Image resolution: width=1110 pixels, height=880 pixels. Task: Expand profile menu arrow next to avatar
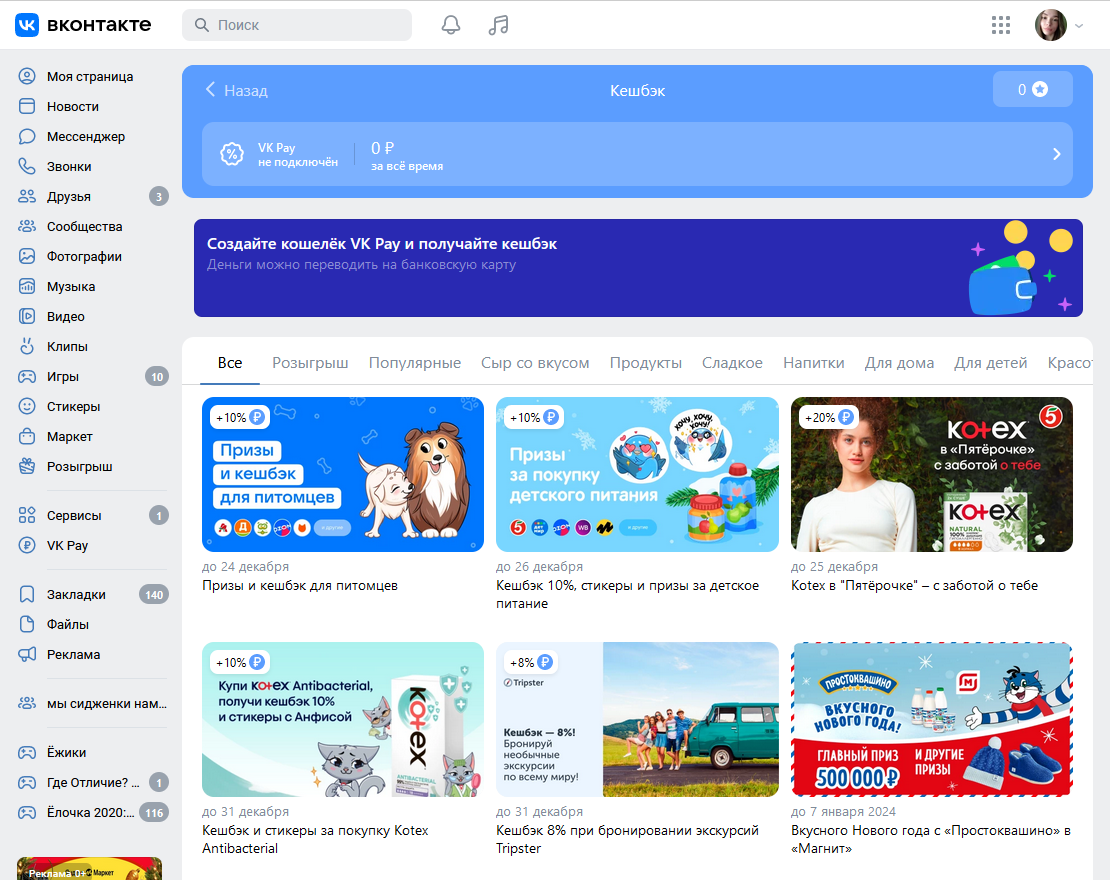coord(1079,25)
